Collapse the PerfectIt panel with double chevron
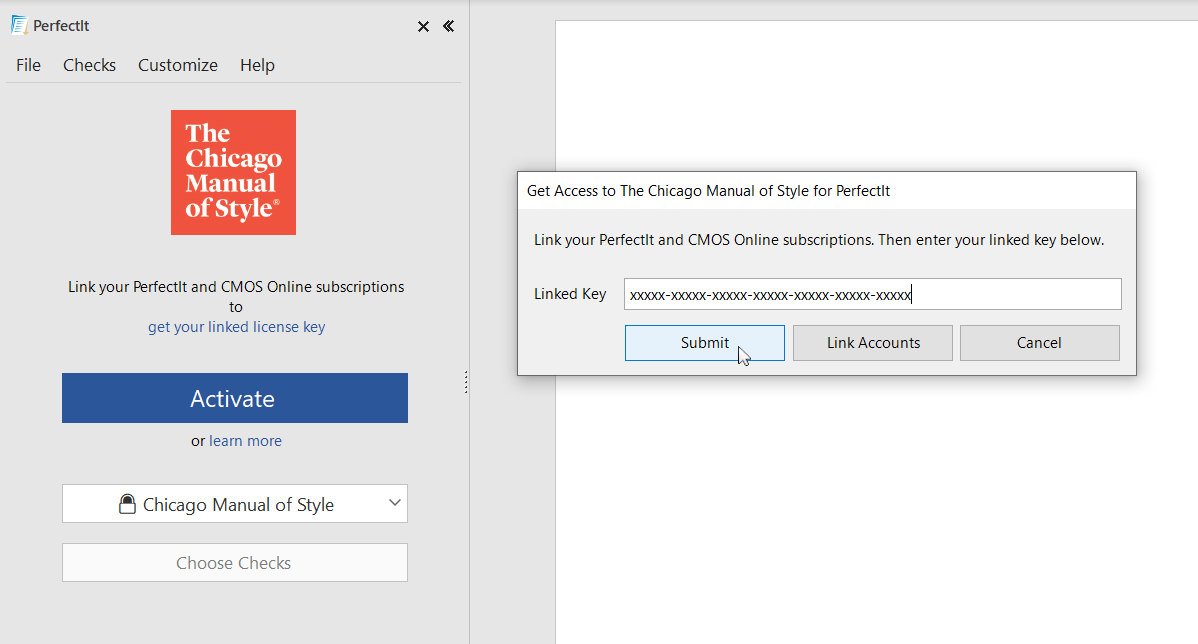 [x=448, y=27]
